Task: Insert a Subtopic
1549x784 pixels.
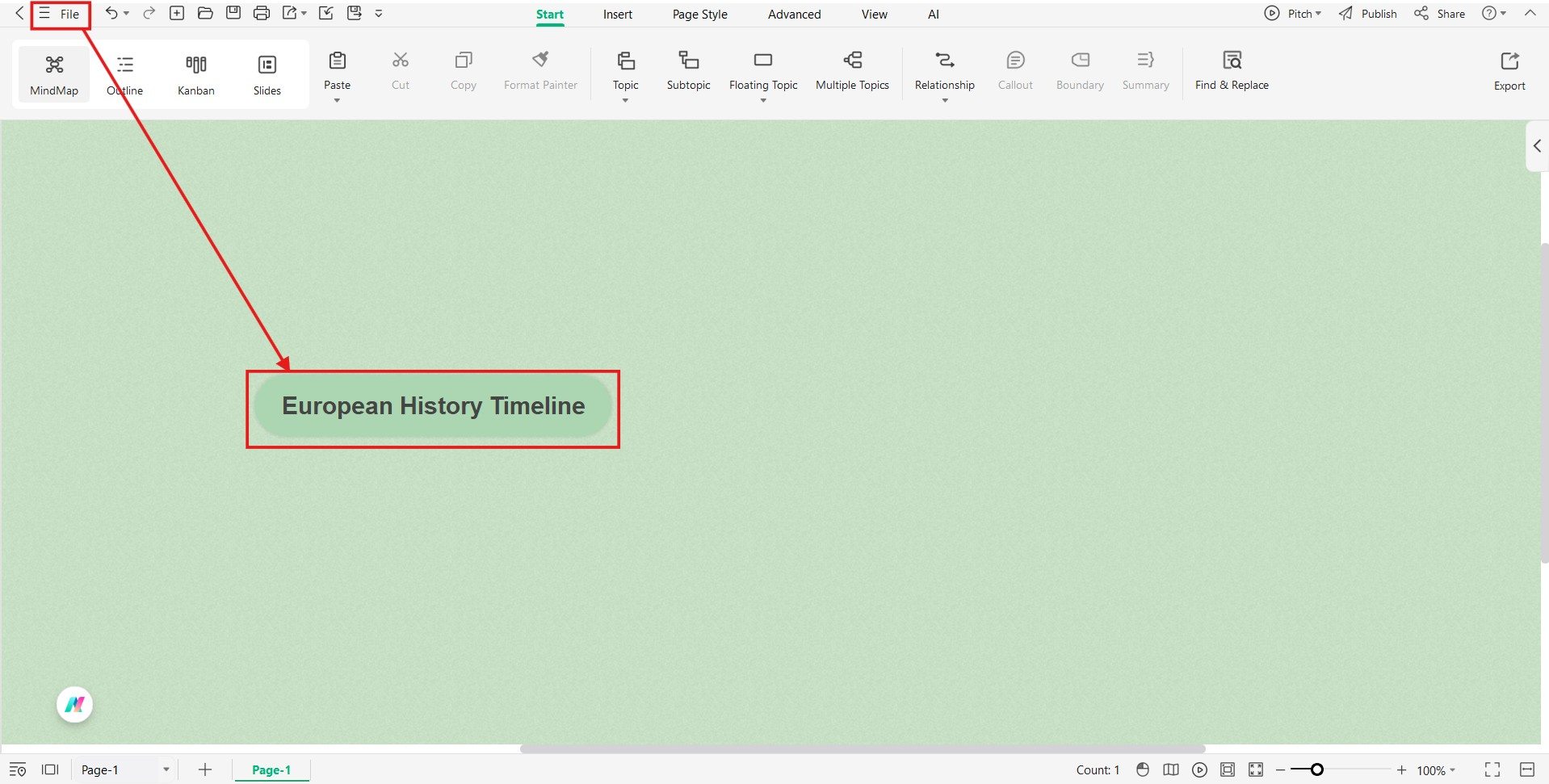Action: tap(687, 71)
